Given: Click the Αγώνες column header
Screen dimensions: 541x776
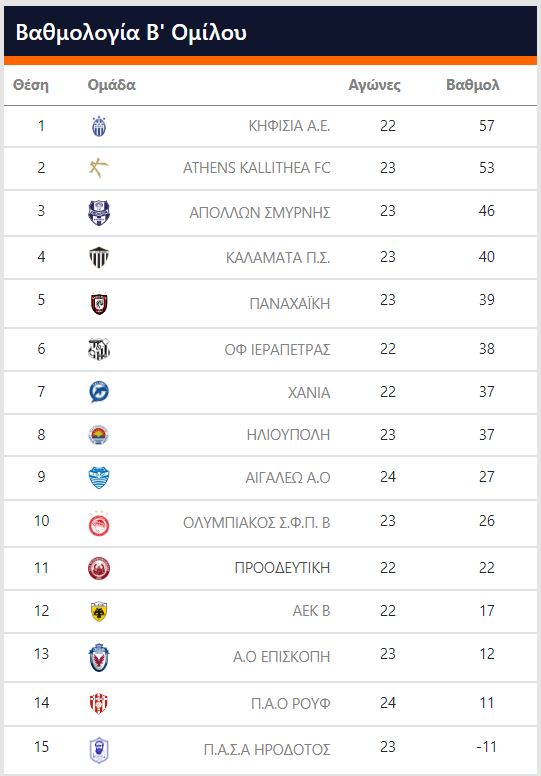Looking at the screenshot, I should pyautogui.click(x=374, y=85).
